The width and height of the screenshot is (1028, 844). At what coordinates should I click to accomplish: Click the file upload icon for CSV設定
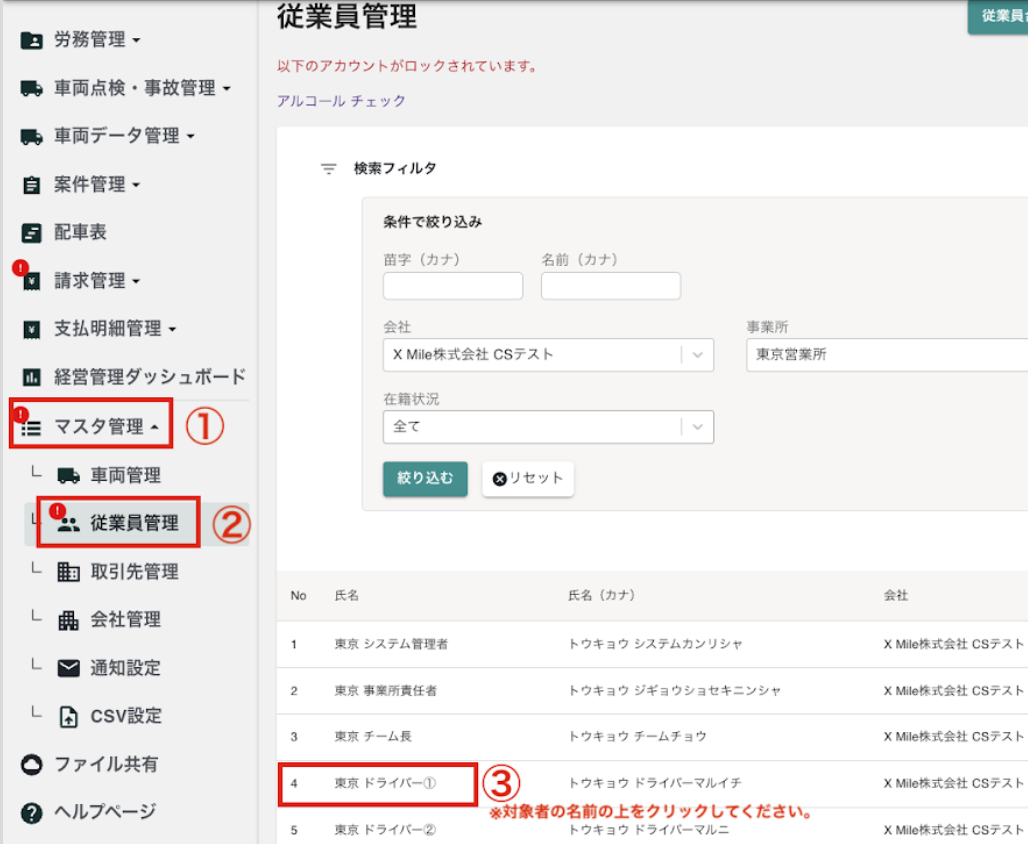69,716
